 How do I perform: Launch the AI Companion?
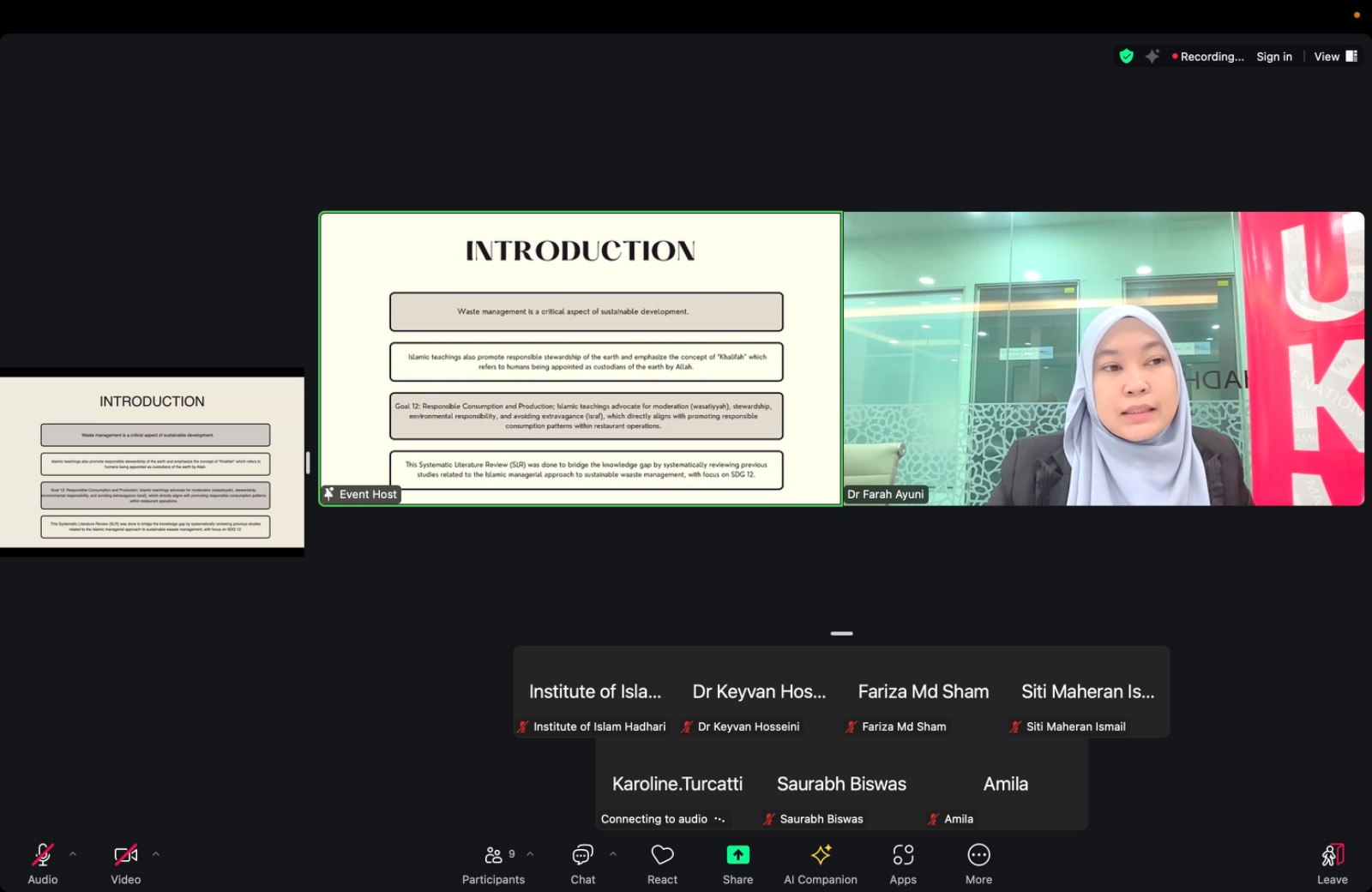coord(821,863)
